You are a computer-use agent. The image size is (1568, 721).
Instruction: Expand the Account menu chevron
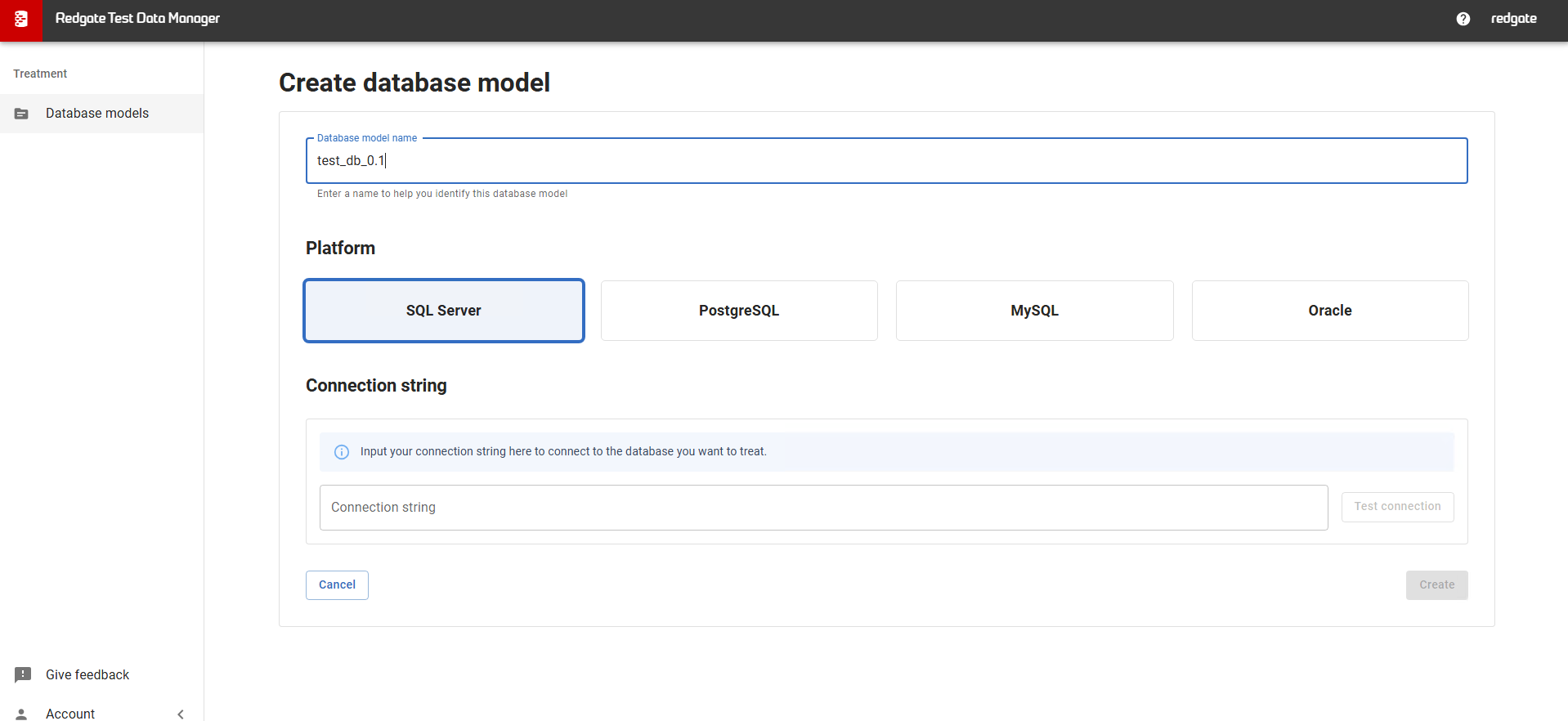(181, 714)
